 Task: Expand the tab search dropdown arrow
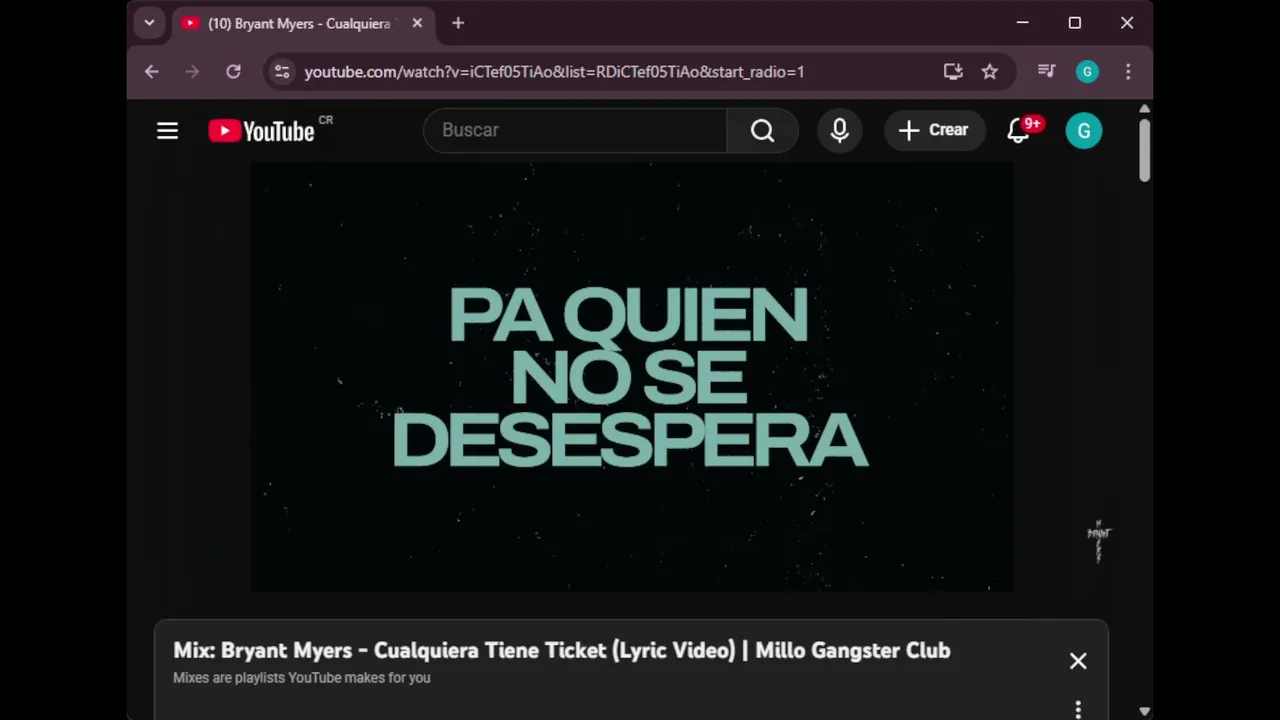(x=149, y=23)
